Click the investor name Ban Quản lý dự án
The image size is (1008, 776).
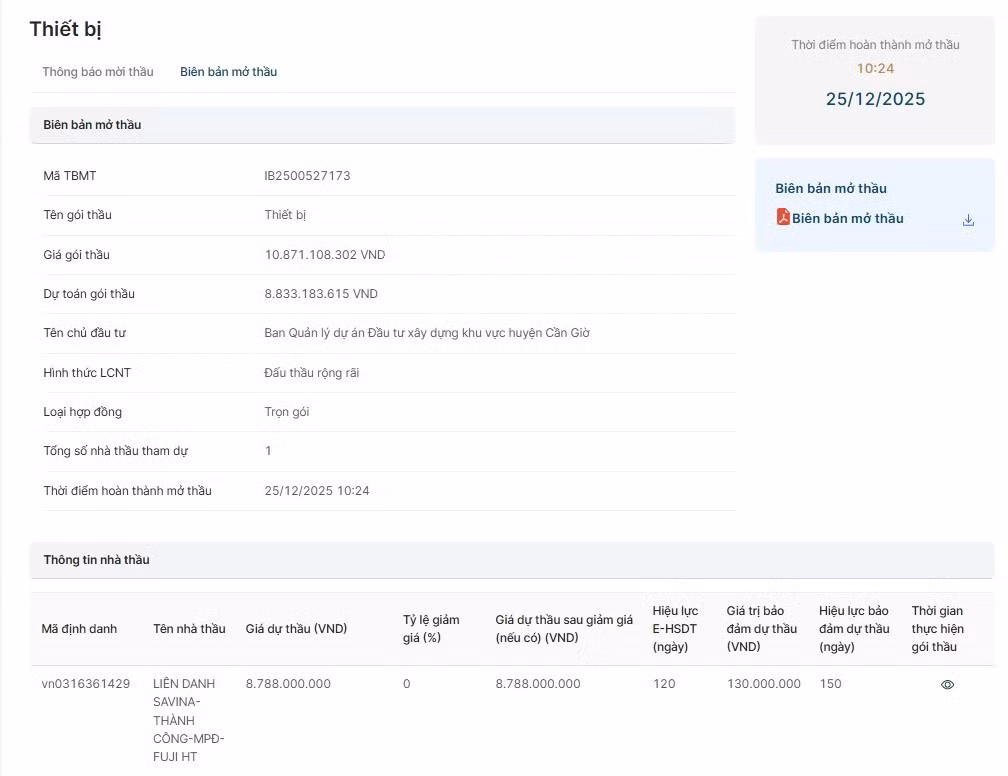(x=426, y=333)
